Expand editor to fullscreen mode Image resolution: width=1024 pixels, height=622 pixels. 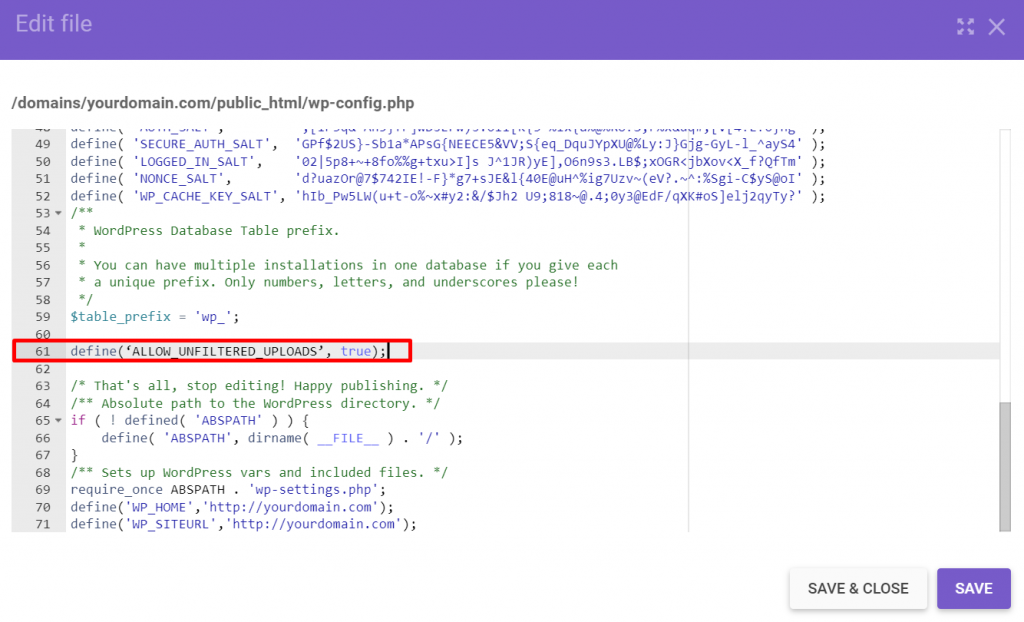(965, 27)
